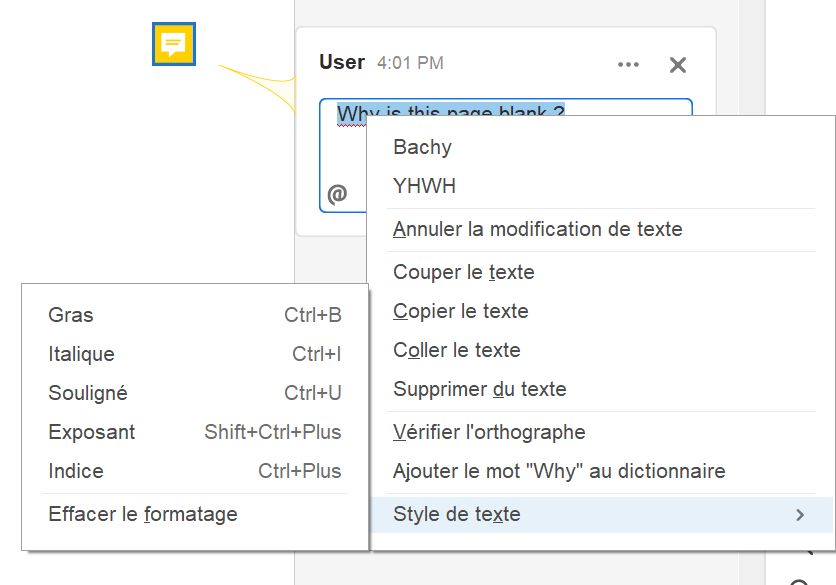Open the comment's three-dot options icon
The width and height of the screenshot is (836, 585).
pyautogui.click(x=628, y=64)
